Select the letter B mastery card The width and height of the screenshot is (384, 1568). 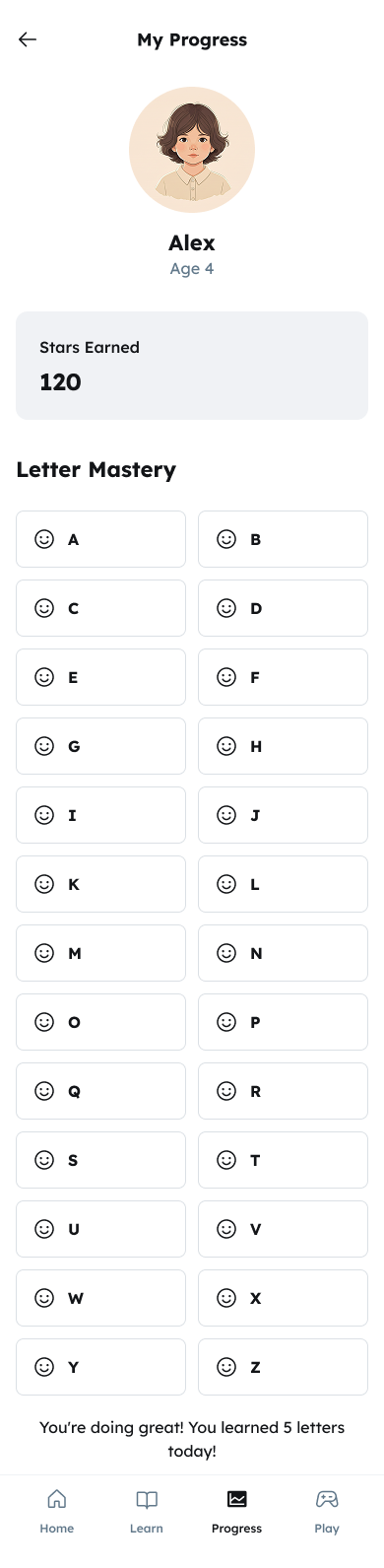(283, 539)
